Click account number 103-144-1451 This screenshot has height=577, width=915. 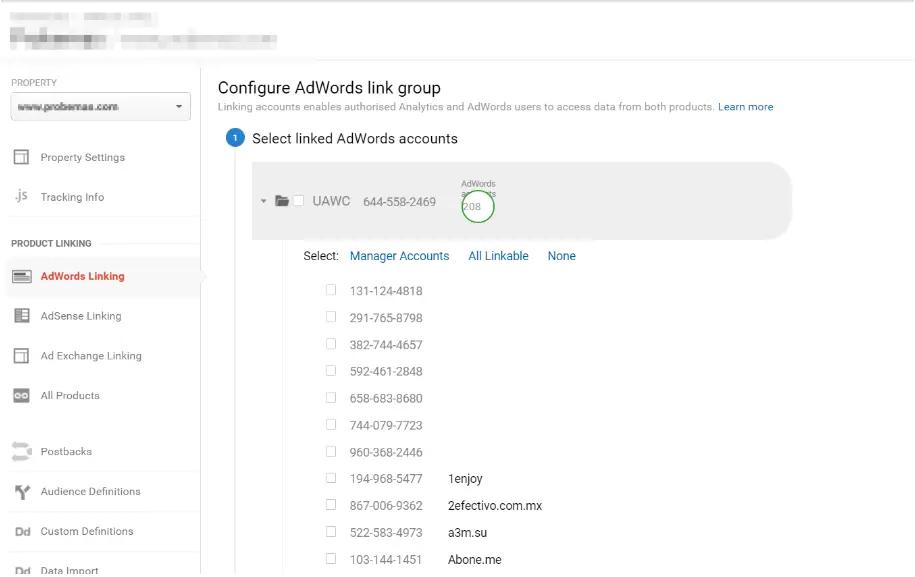(386, 559)
